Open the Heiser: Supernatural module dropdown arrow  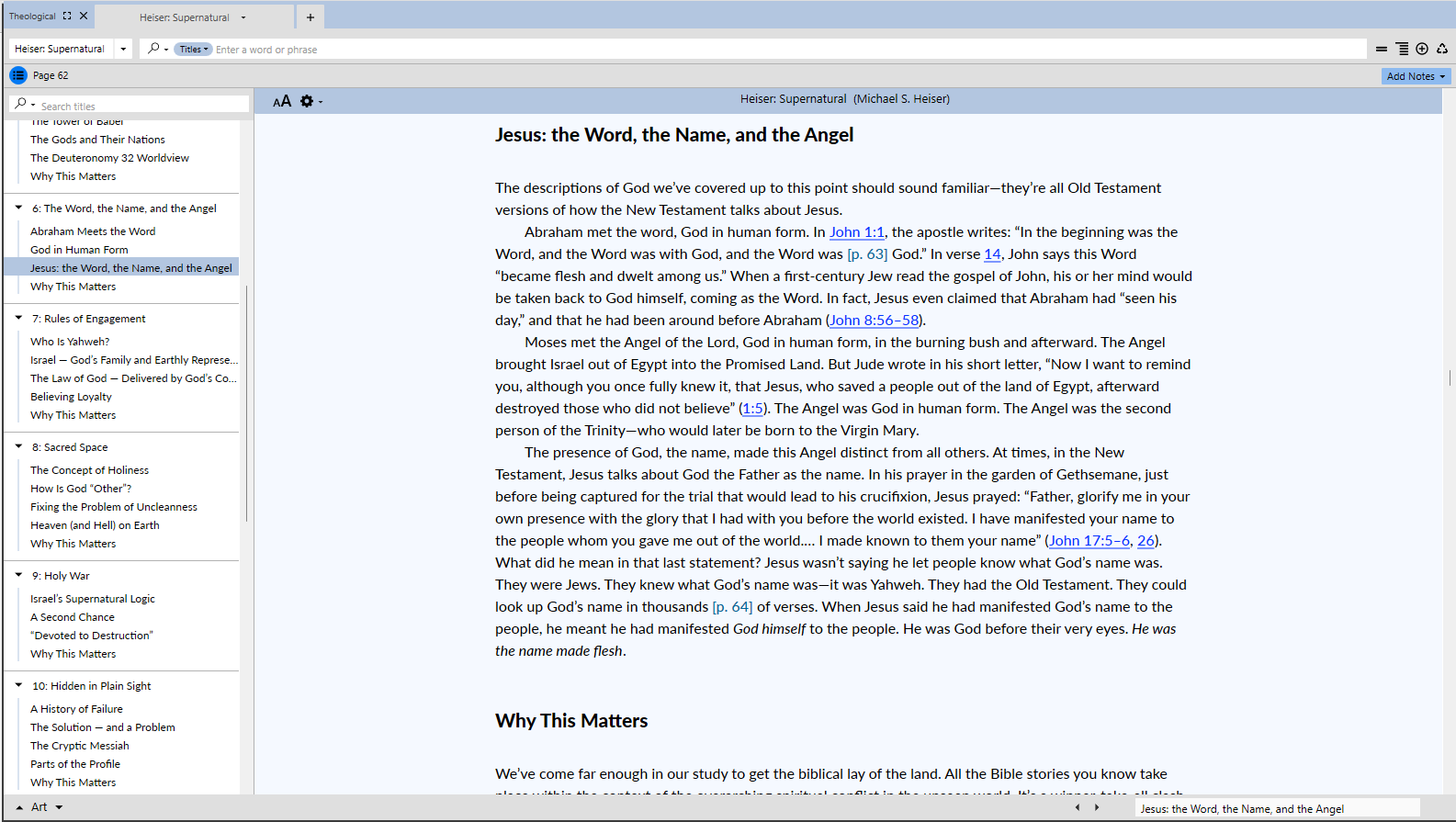tap(123, 49)
